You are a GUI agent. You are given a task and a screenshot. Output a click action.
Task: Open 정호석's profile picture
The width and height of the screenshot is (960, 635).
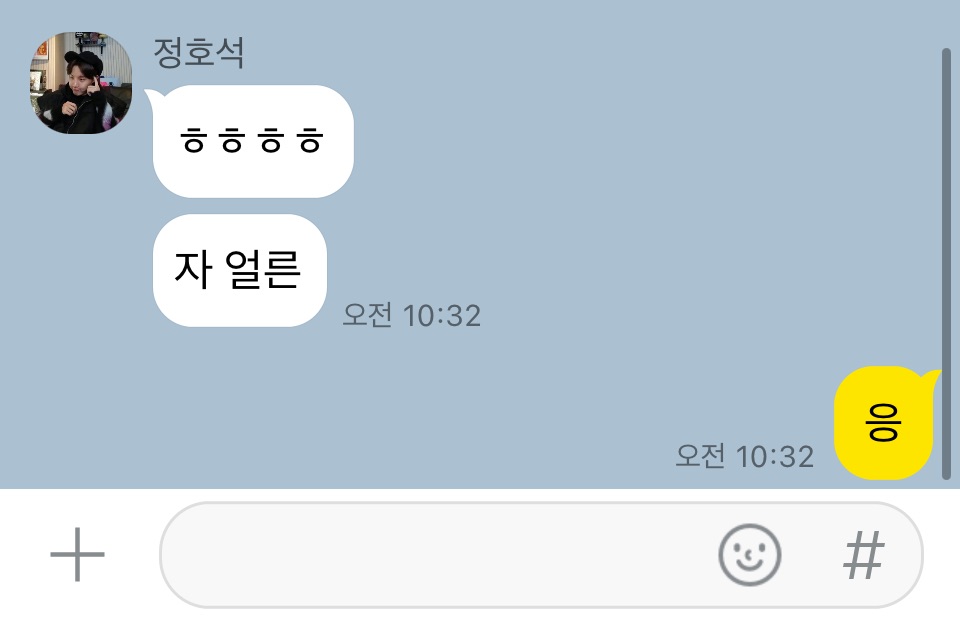[x=81, y=83]
